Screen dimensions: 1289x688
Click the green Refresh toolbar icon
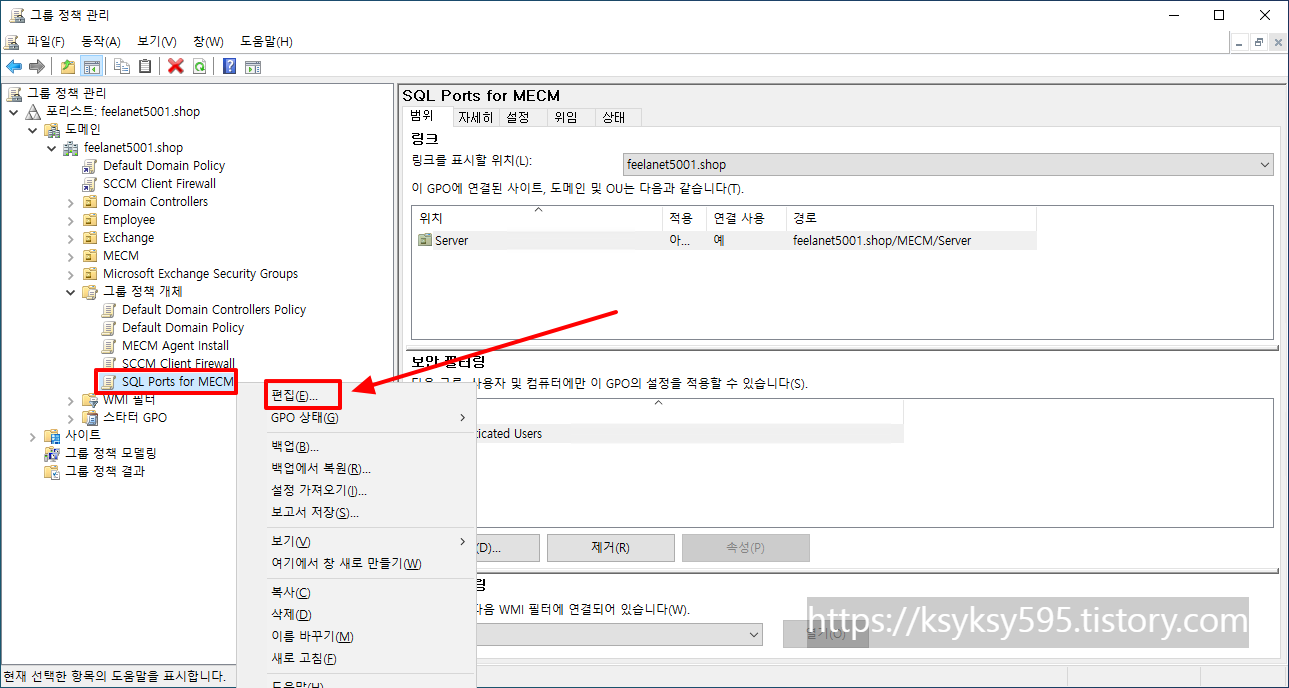199,66
